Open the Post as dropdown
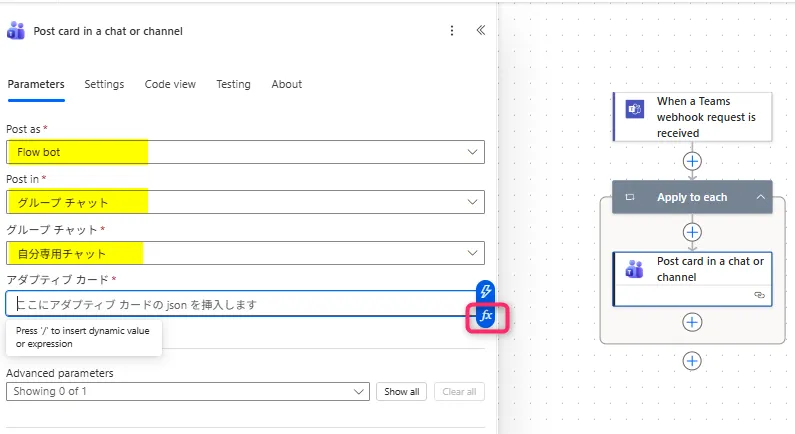This screenshot has height=434, width=795. coord(245,152)
